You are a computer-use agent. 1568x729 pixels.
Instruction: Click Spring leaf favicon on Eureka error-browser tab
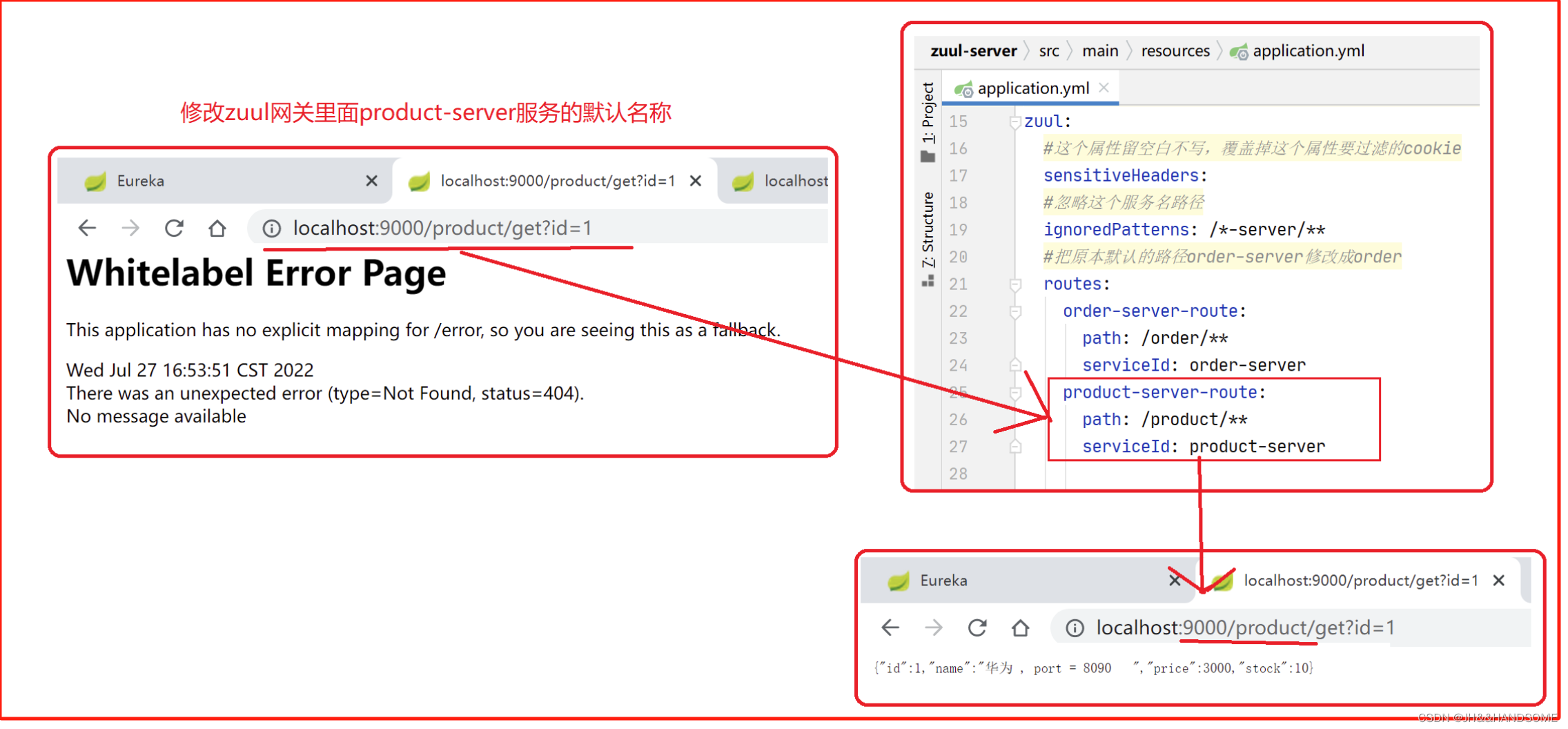pyautogui.click(x=95, y=182)
